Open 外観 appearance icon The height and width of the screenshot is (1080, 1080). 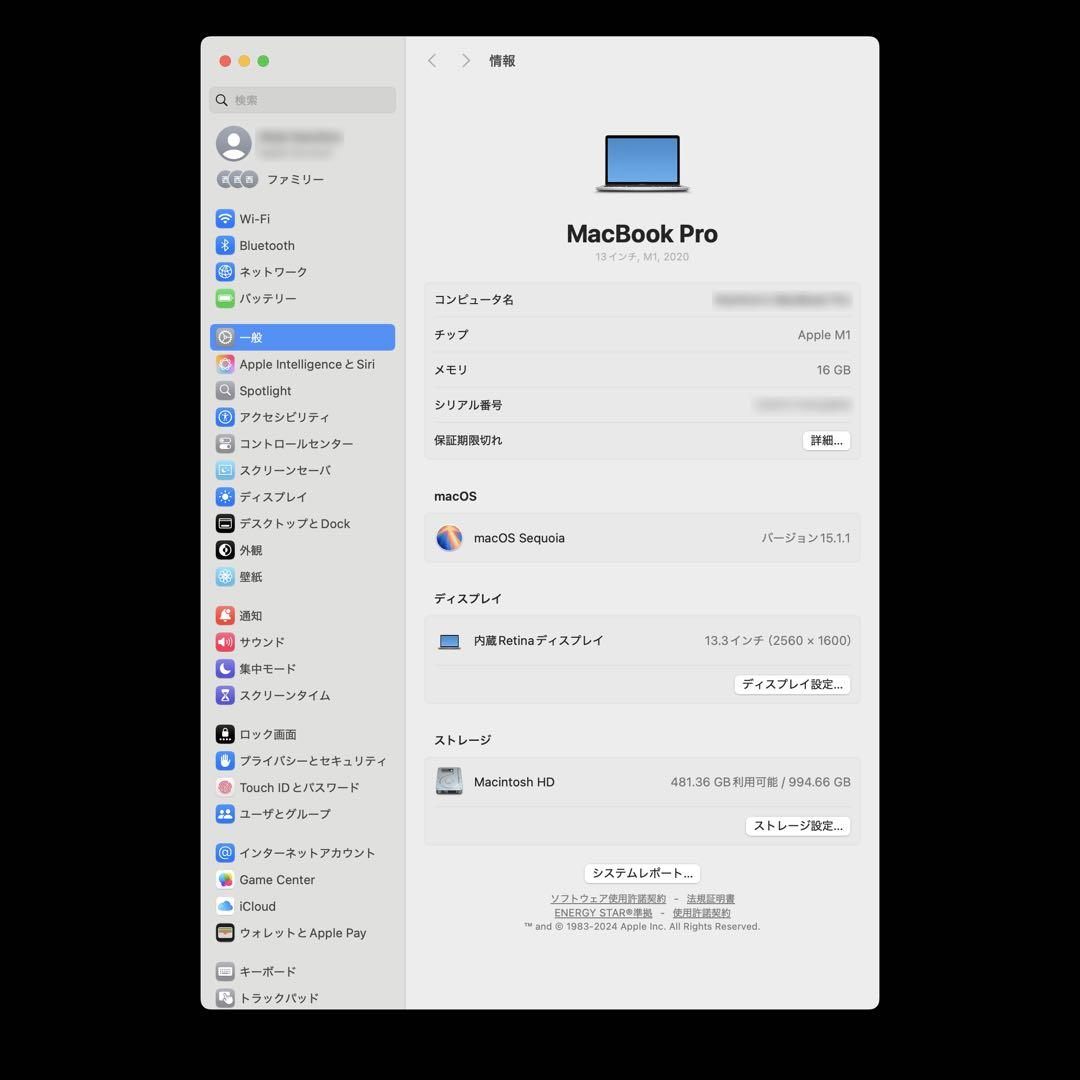coord(225,550)
